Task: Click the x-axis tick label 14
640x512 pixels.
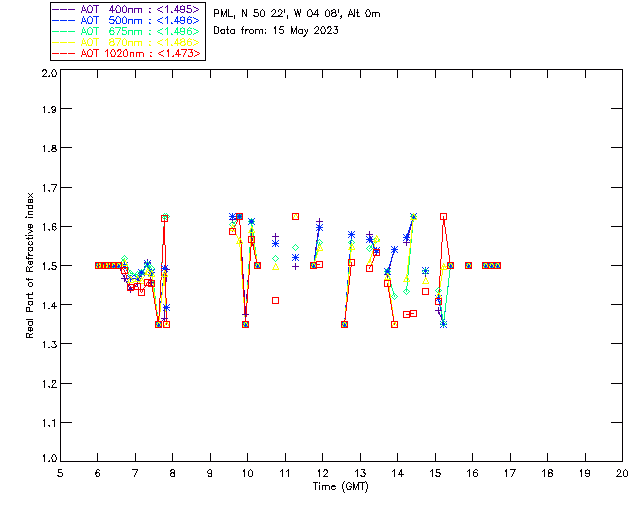Action: pos(398,473)
